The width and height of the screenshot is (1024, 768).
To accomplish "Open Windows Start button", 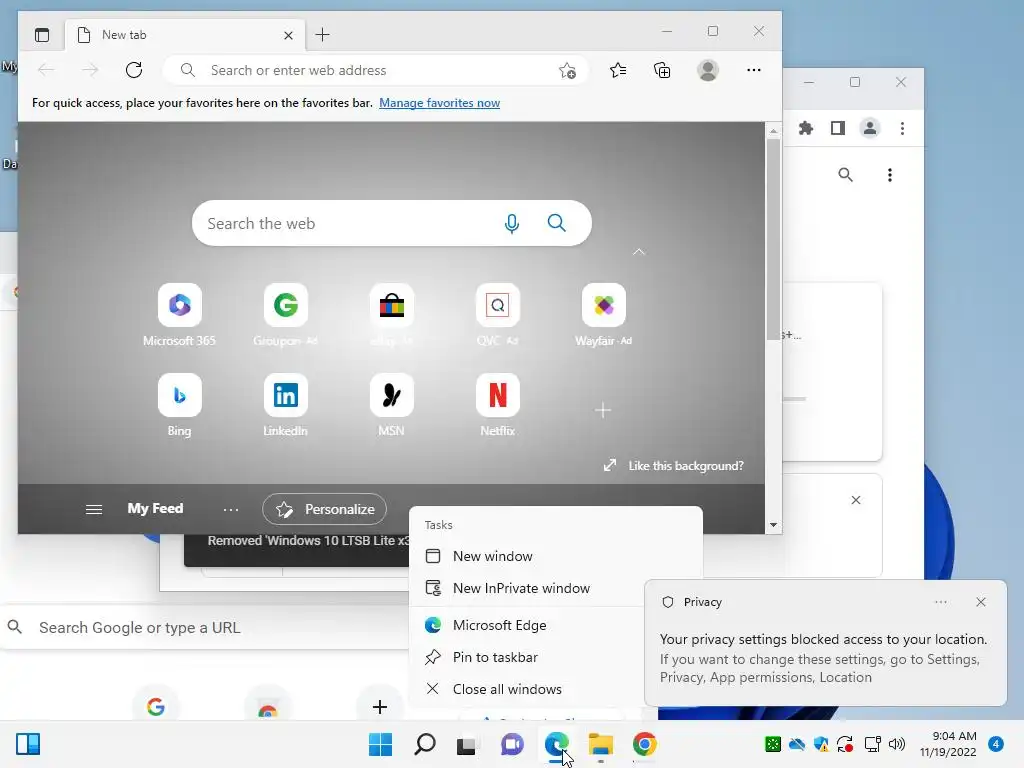I will (380, 744).
